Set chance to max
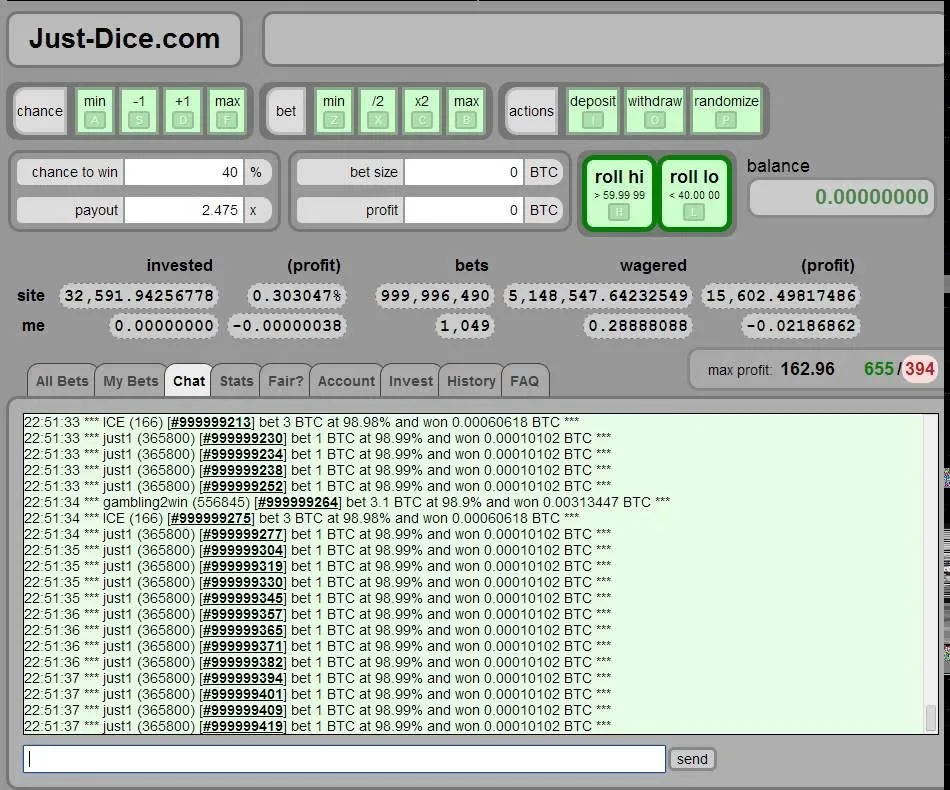Viewport: 950px width, 790px height. pos(227,110)
